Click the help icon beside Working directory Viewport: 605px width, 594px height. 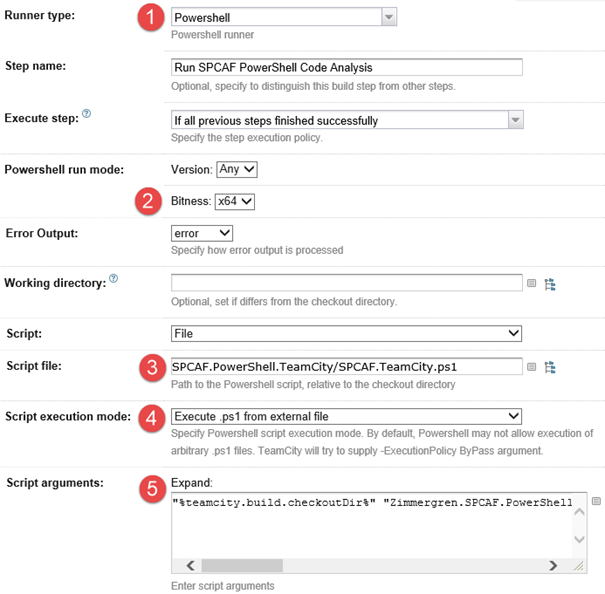113,279
